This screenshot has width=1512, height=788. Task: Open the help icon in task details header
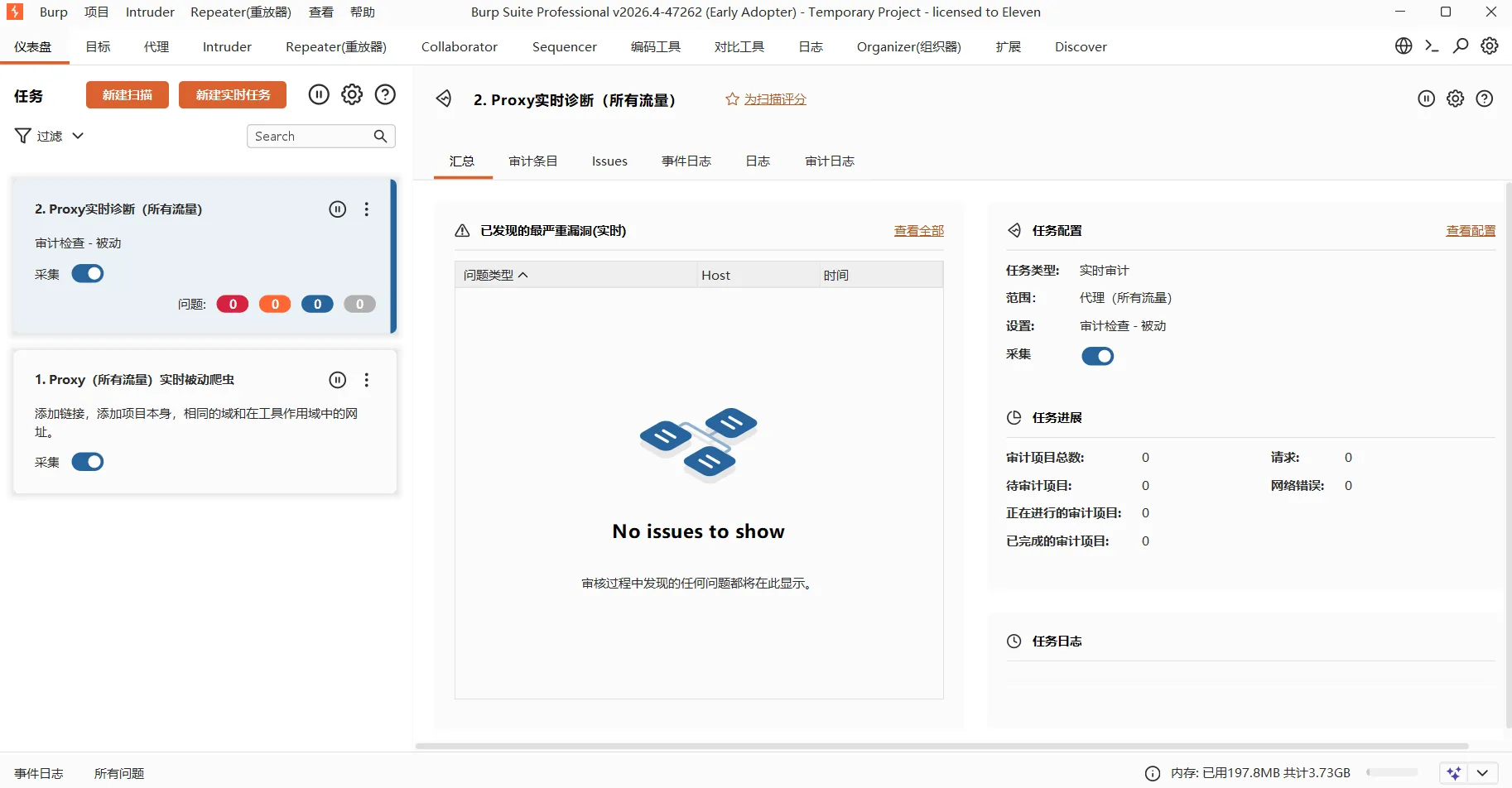(x=1485, y=98)
